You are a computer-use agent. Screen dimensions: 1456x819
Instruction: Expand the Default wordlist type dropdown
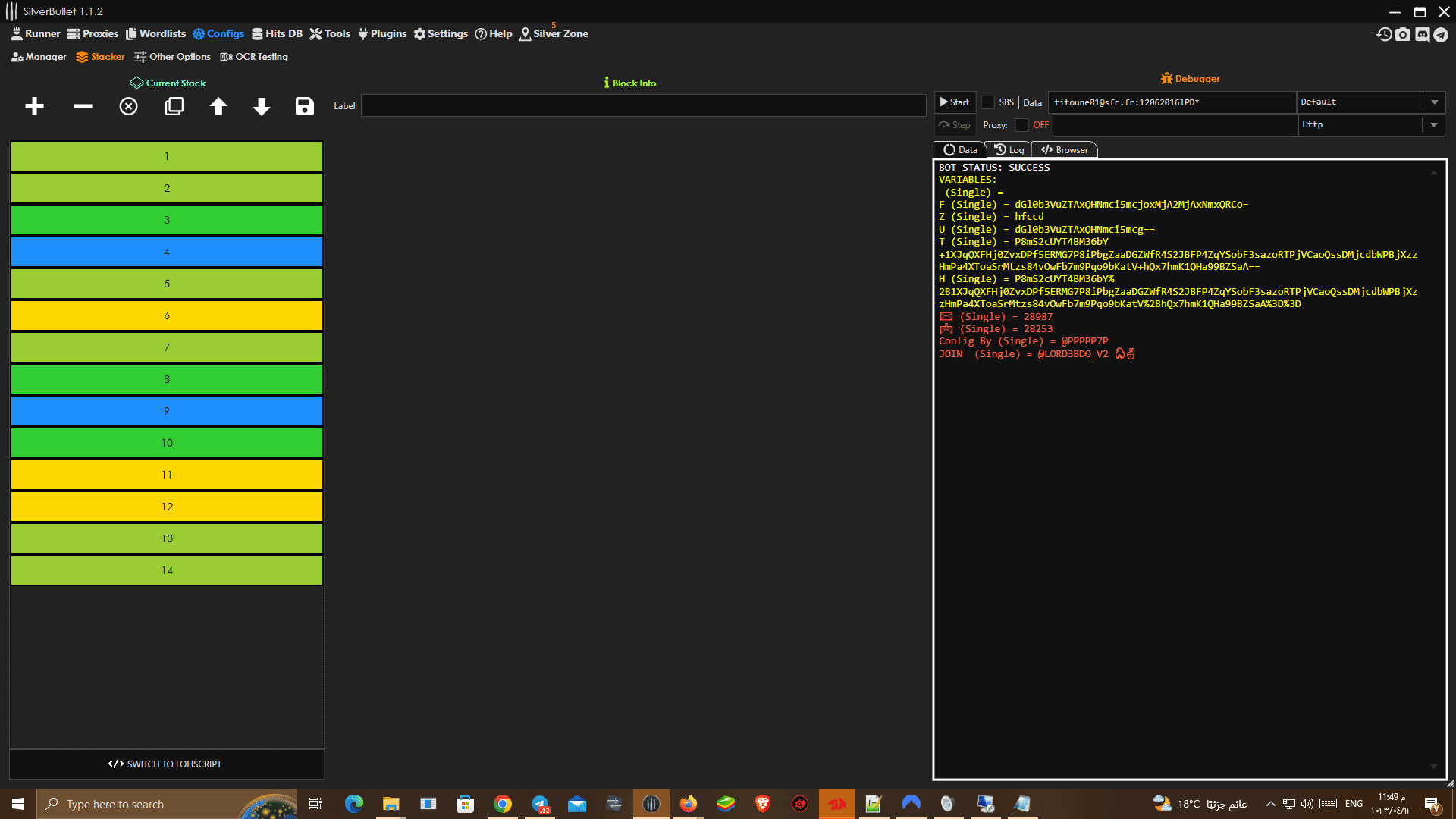click(x=1434, y=102)
